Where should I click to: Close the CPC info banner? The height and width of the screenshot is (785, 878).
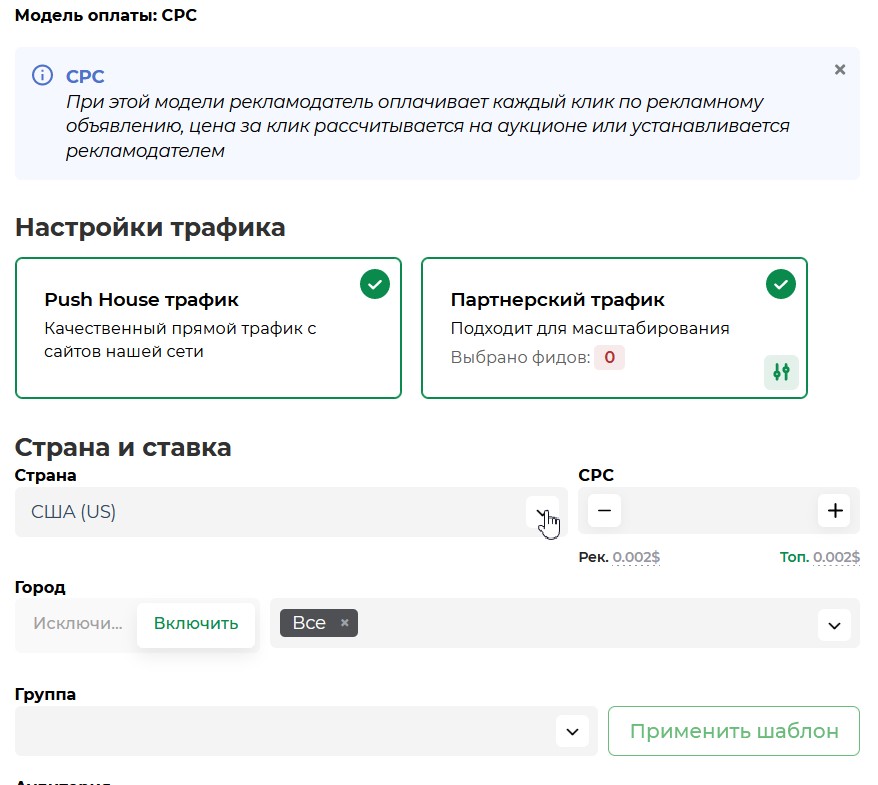point(839,70)
